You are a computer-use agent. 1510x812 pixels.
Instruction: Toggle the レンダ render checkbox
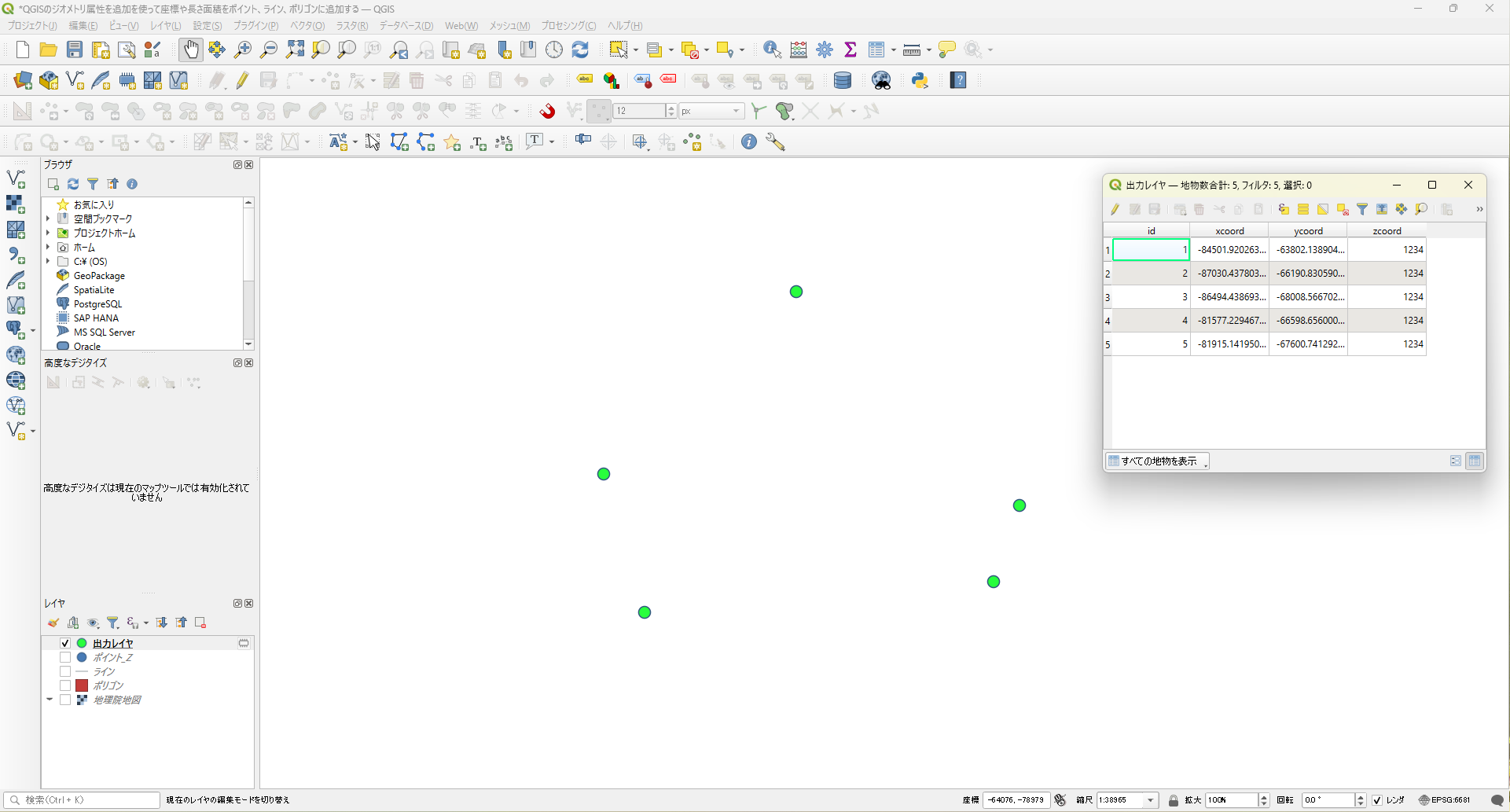tap(1377, 800)
